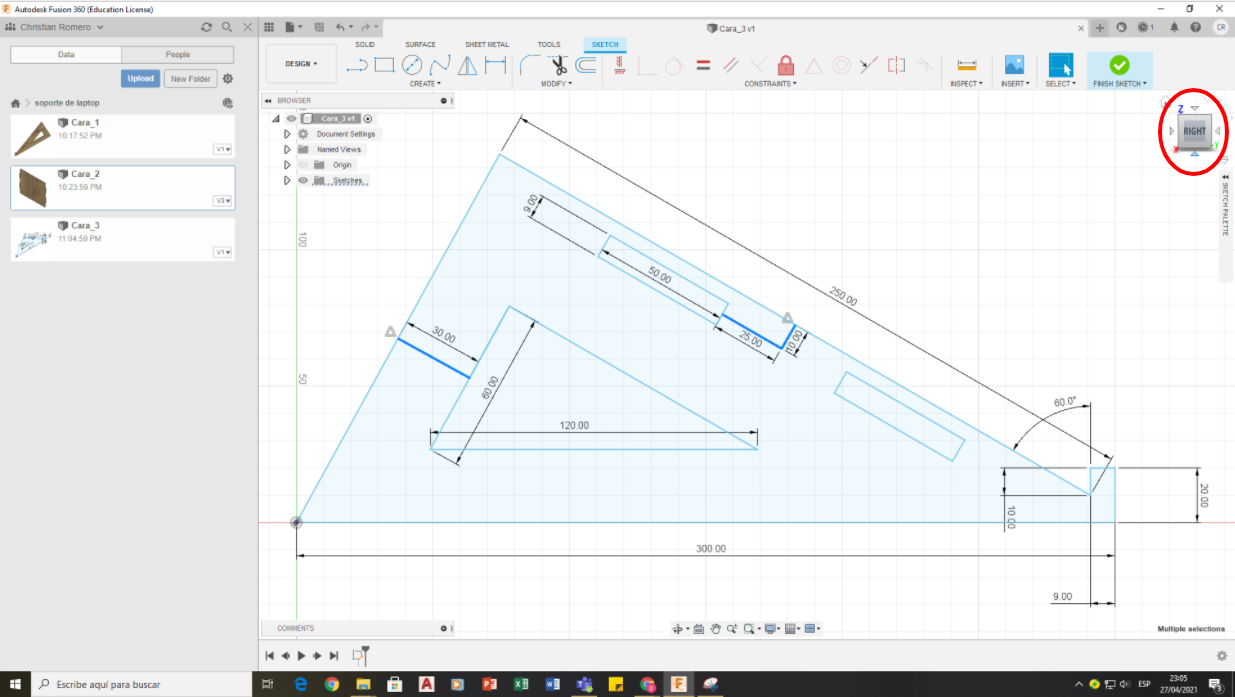
Task: Click the RIGHT face of view cube
Action: coord(1195,131)
